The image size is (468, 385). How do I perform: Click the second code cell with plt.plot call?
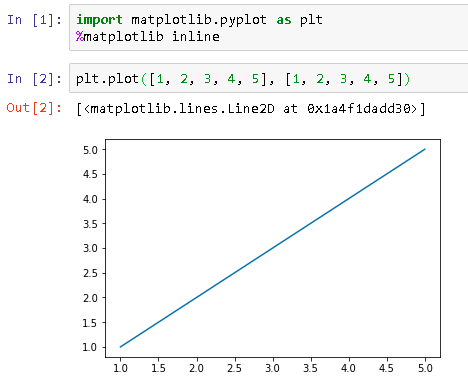[x=269, y=78]
